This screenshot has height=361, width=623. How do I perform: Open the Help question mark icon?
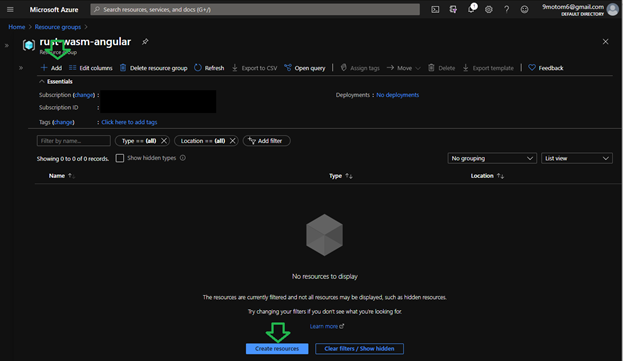(507, 10)
